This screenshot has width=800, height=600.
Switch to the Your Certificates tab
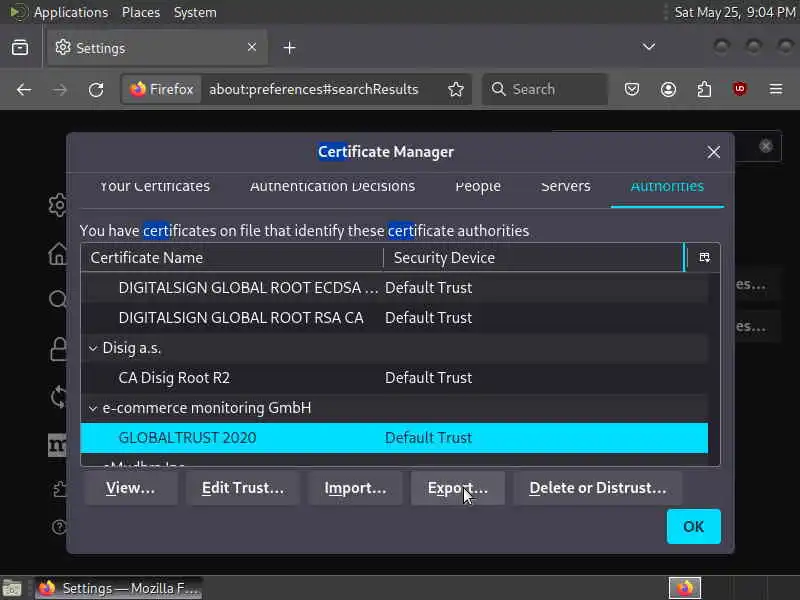point(155,186)
